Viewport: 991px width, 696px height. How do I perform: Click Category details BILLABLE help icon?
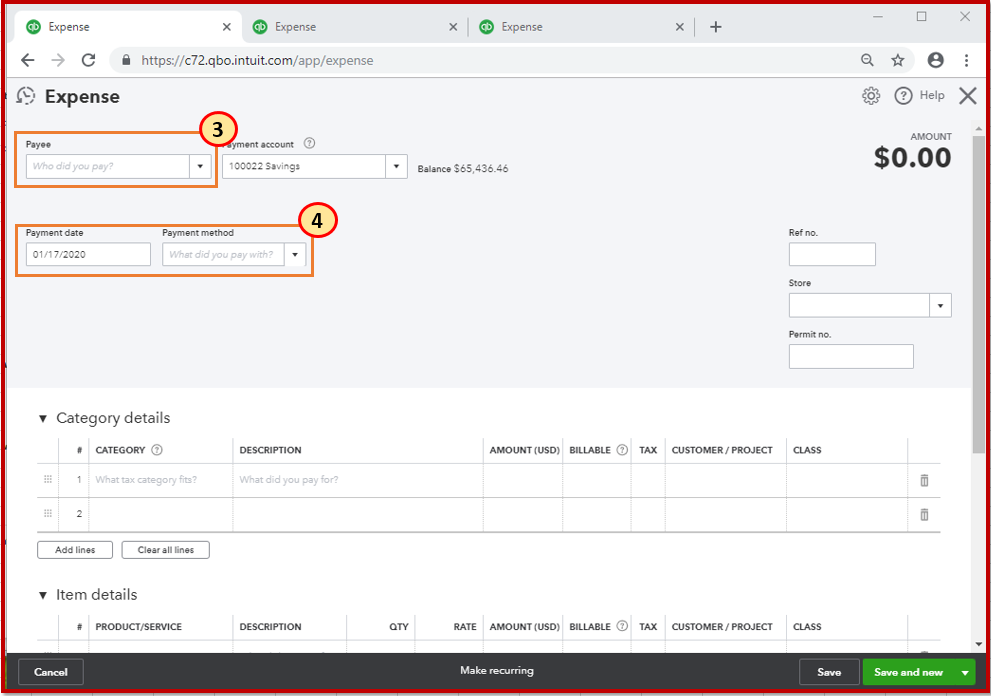click(622, 449)
